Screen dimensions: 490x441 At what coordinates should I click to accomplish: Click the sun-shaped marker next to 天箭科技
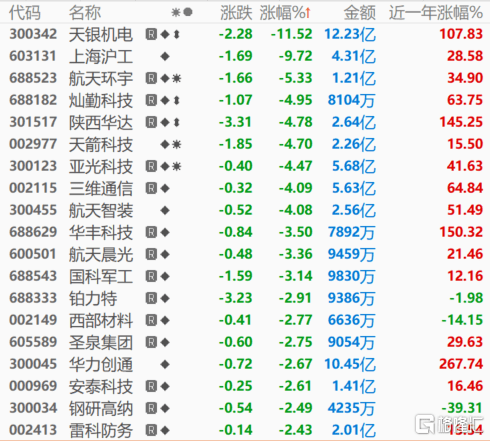click(176, 144)
